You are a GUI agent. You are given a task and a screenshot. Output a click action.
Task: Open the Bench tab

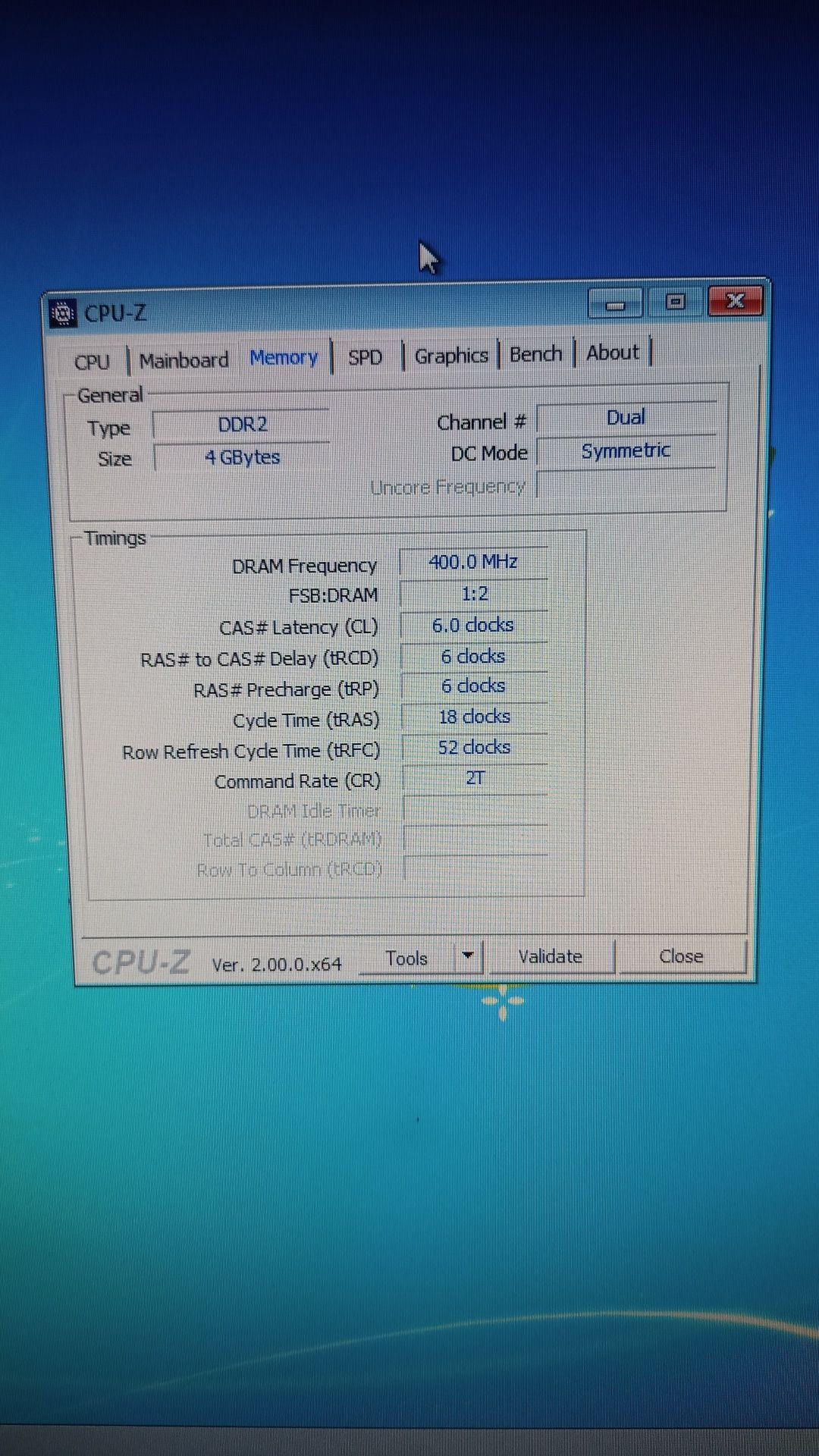[x=535, y=353]
